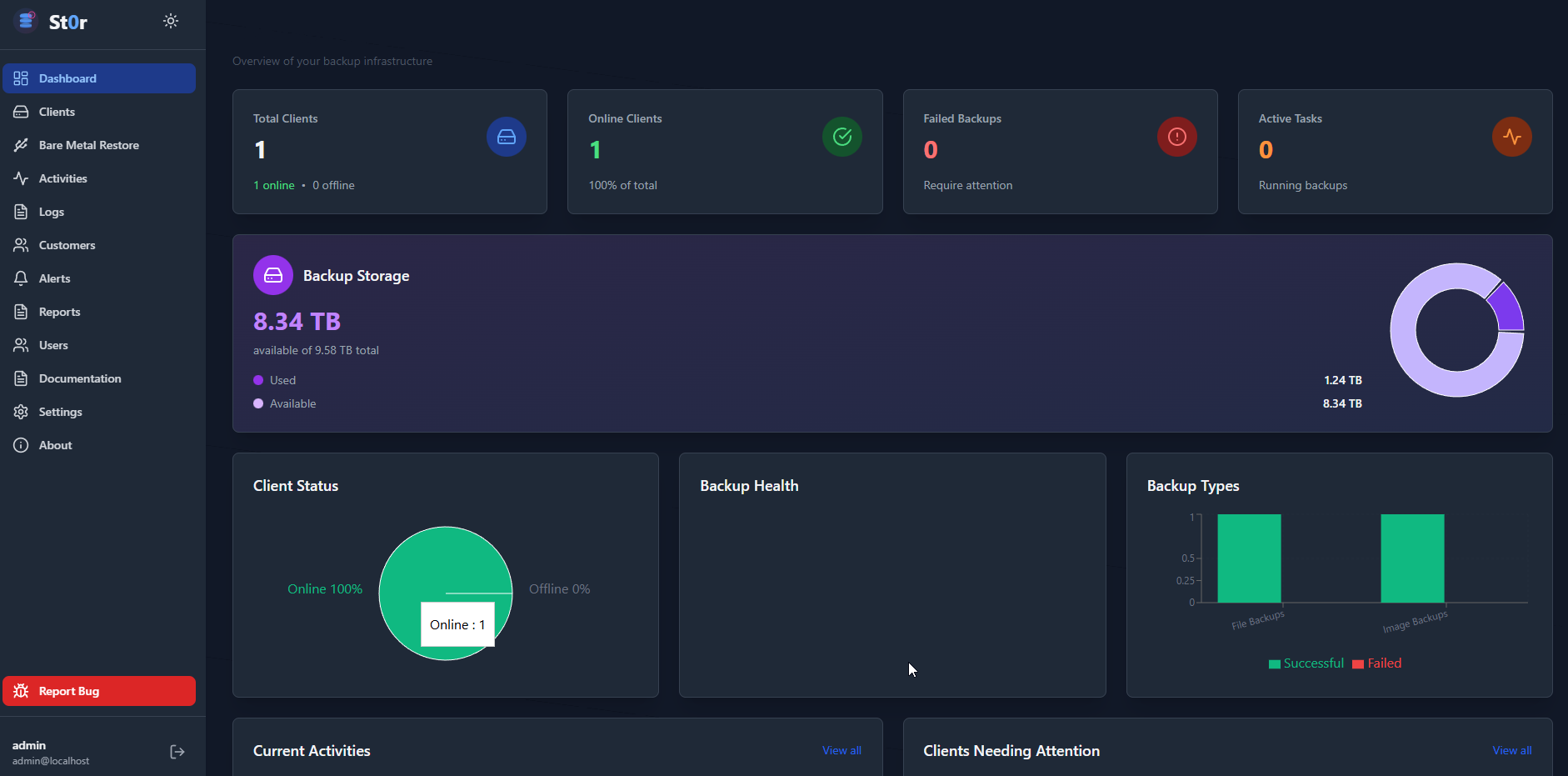Image resolution: width=1568 pixels, height=776 pixels.
Task: Click View all for Current Activities
Action: [841, 750]
